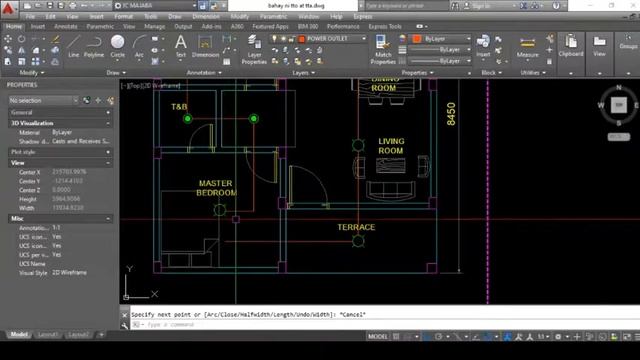Toggle polar tracking in status bar

(x=438, y=337)
